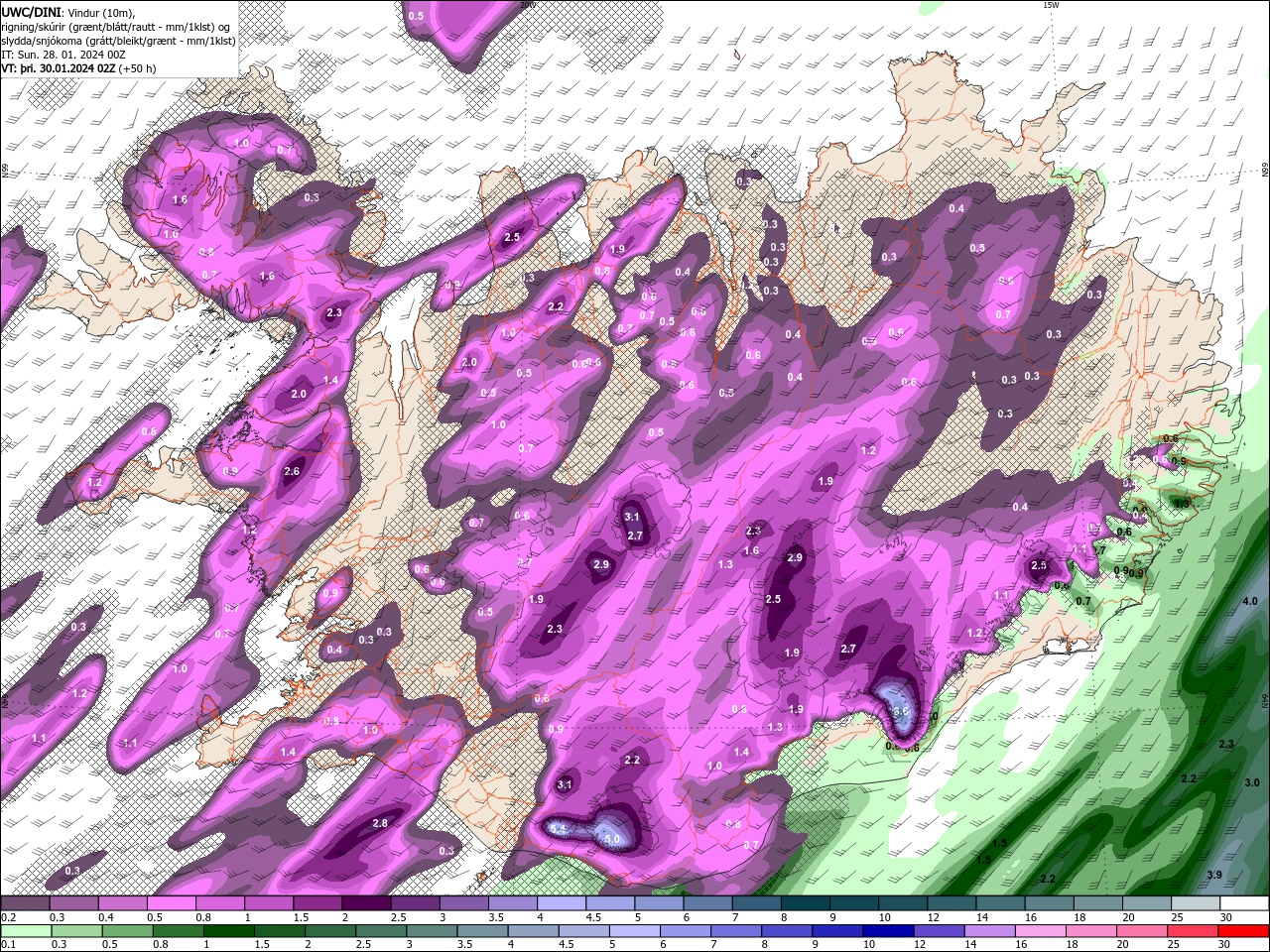Pick the dark purple legend swatch between 2 and 2.5
The image size is (1270, 952).
point(366,903)
